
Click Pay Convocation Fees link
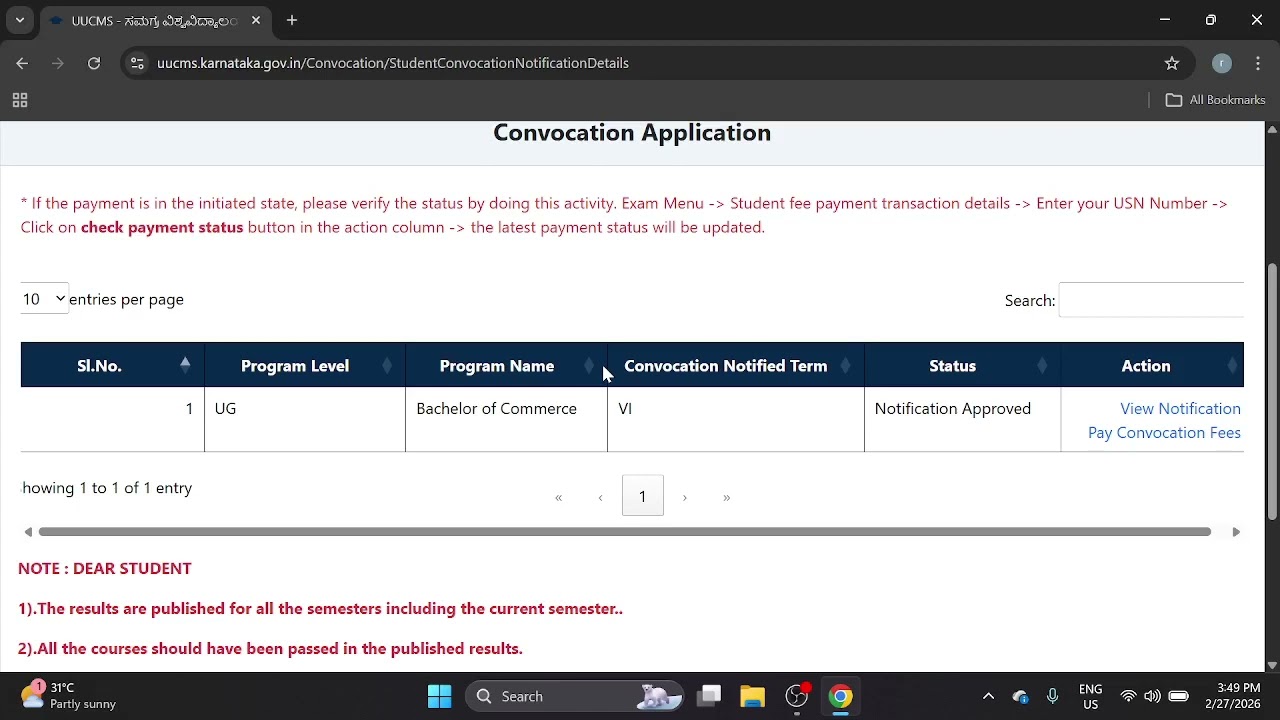click(x=1164, y=433)
